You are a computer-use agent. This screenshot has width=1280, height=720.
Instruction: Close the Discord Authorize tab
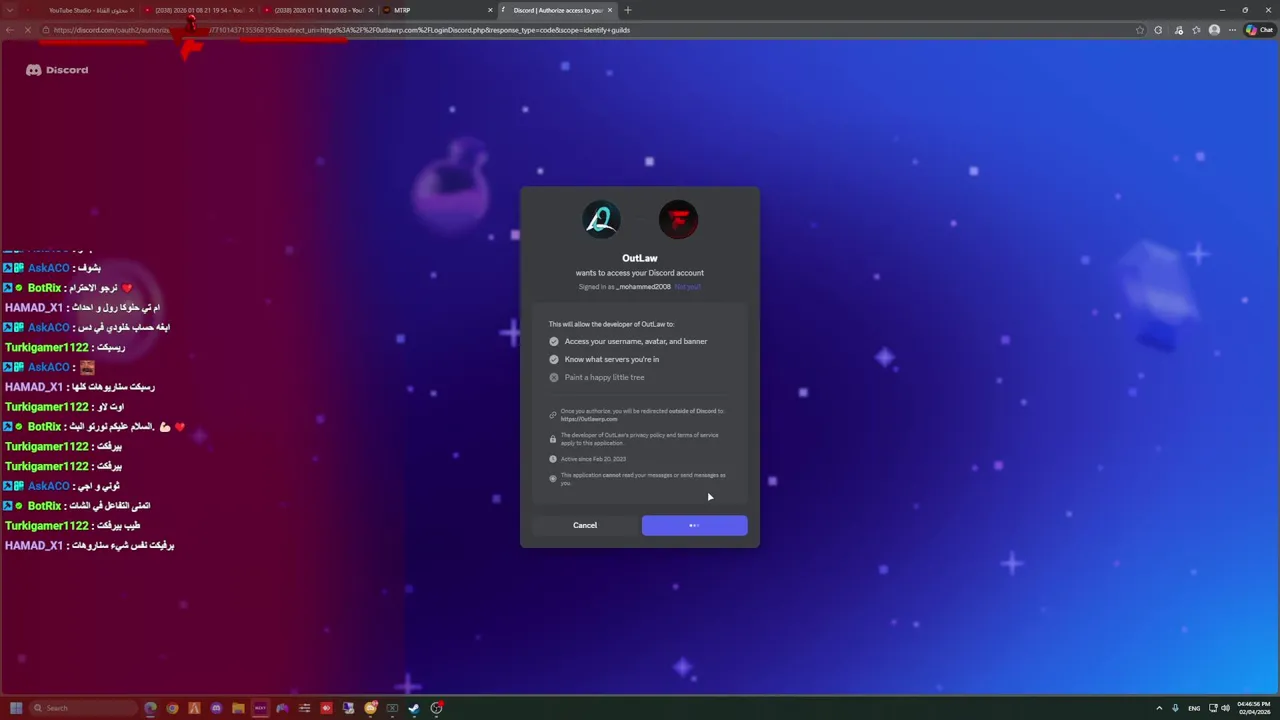point(610,10)
